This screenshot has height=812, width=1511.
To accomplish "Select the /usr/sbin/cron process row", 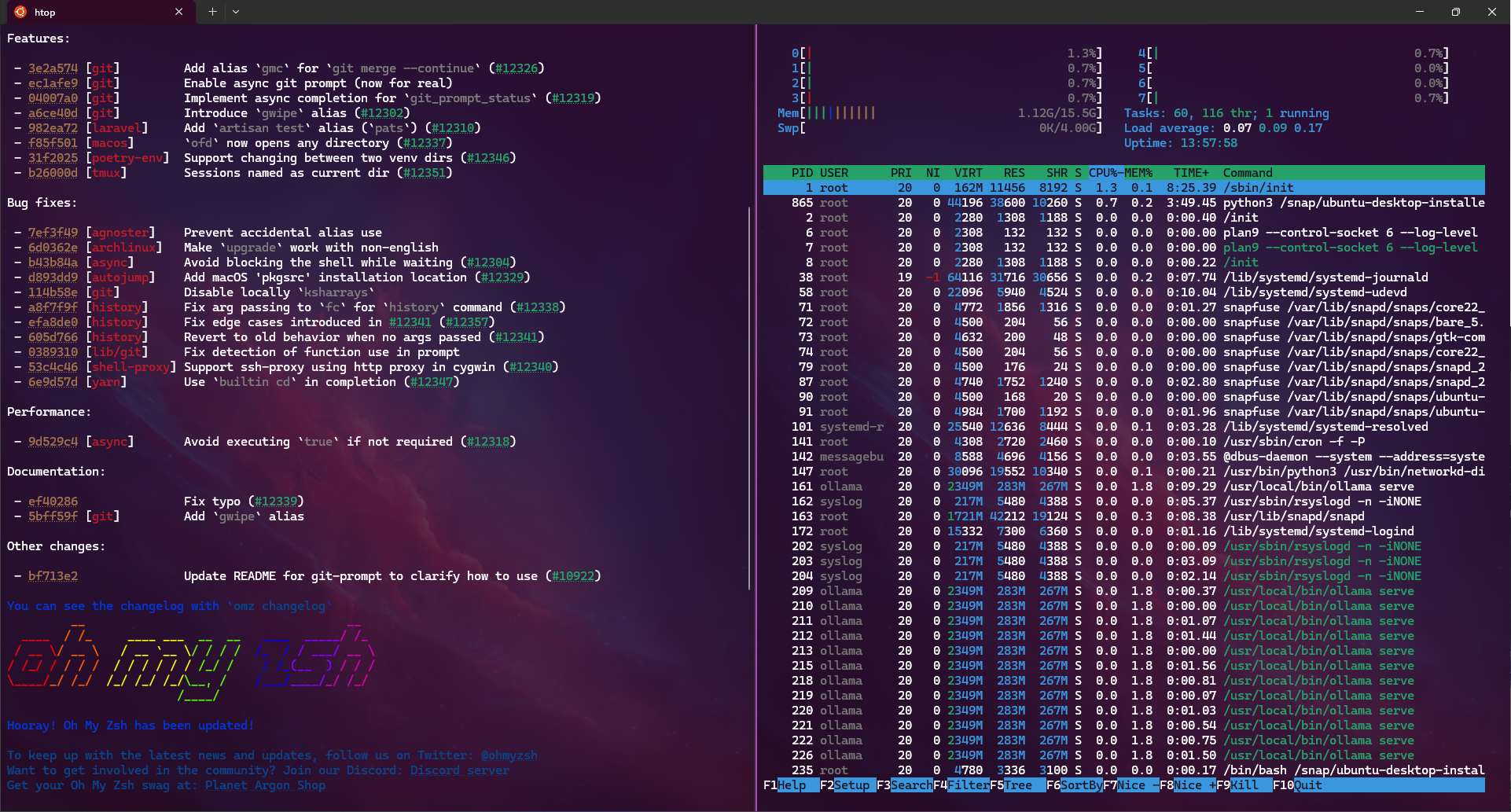I will [x=1123, y=442].
